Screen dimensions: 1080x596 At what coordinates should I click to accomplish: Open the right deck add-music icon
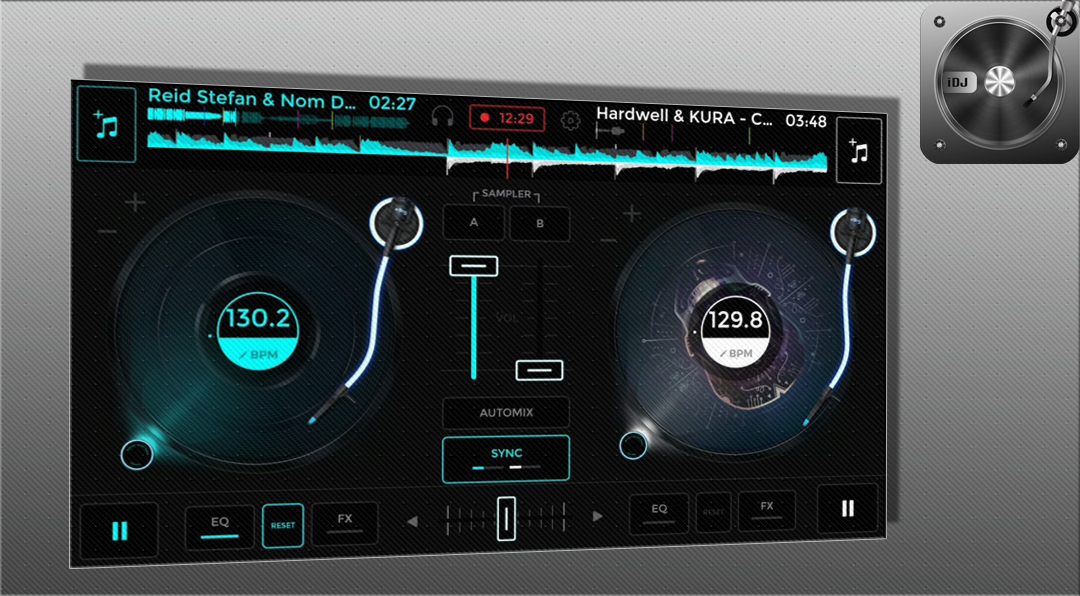[x=859, y=151]
